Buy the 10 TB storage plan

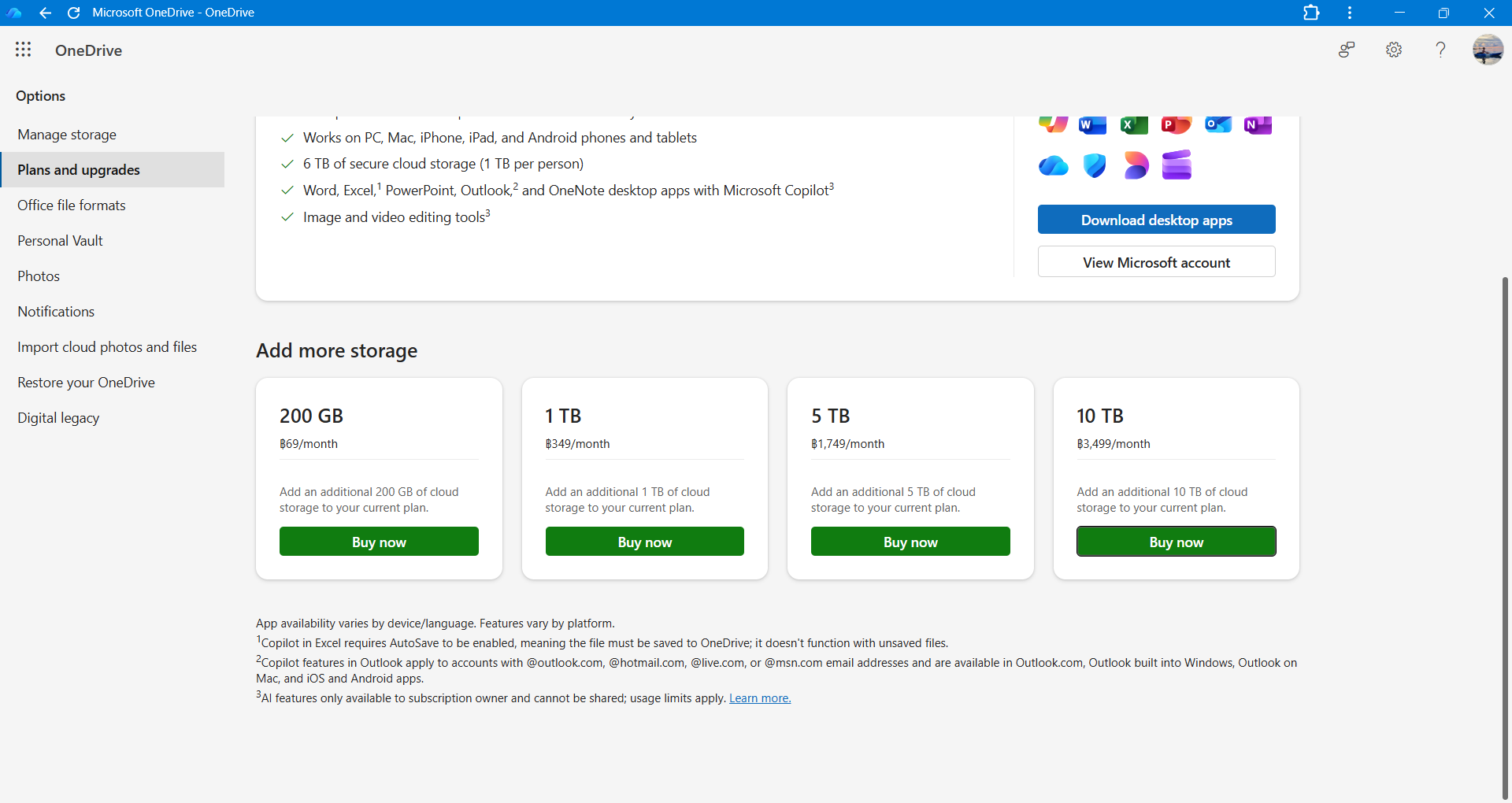tap(1177, 542)
